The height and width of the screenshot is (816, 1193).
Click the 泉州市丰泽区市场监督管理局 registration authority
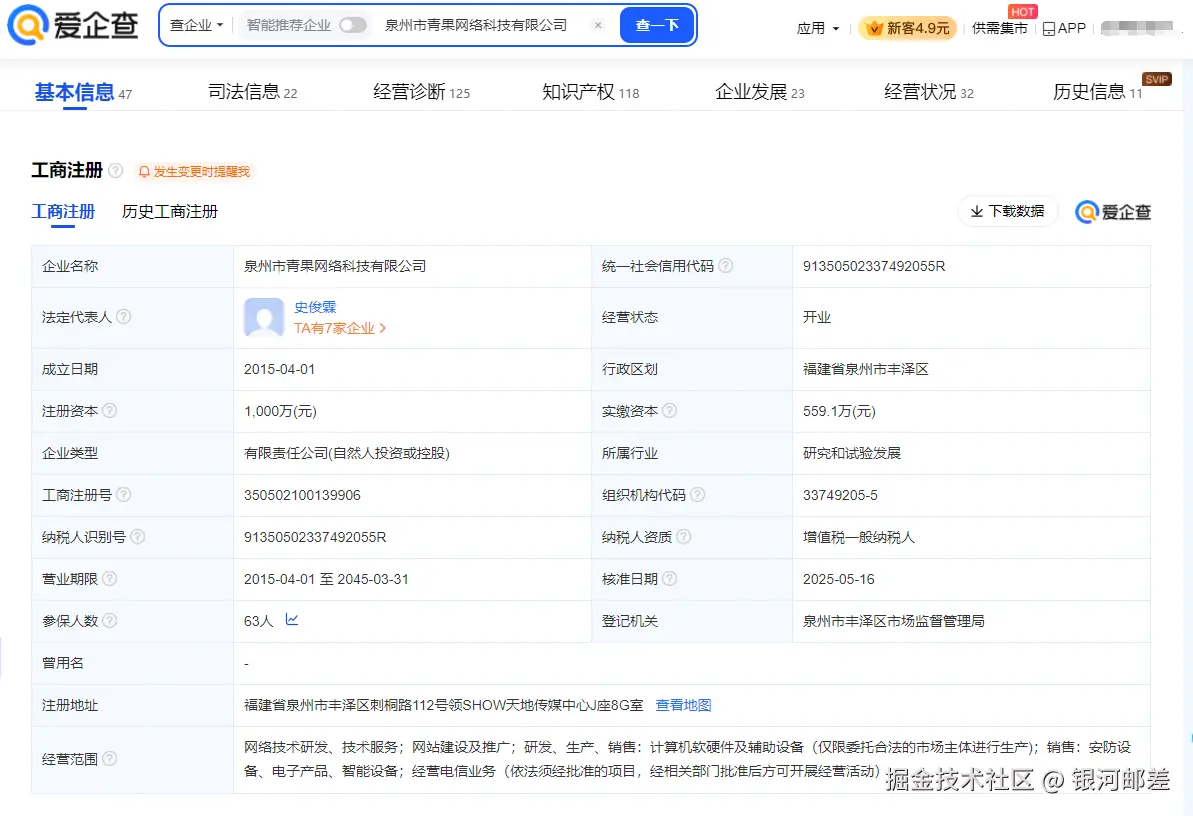click(x=893, y=621)
